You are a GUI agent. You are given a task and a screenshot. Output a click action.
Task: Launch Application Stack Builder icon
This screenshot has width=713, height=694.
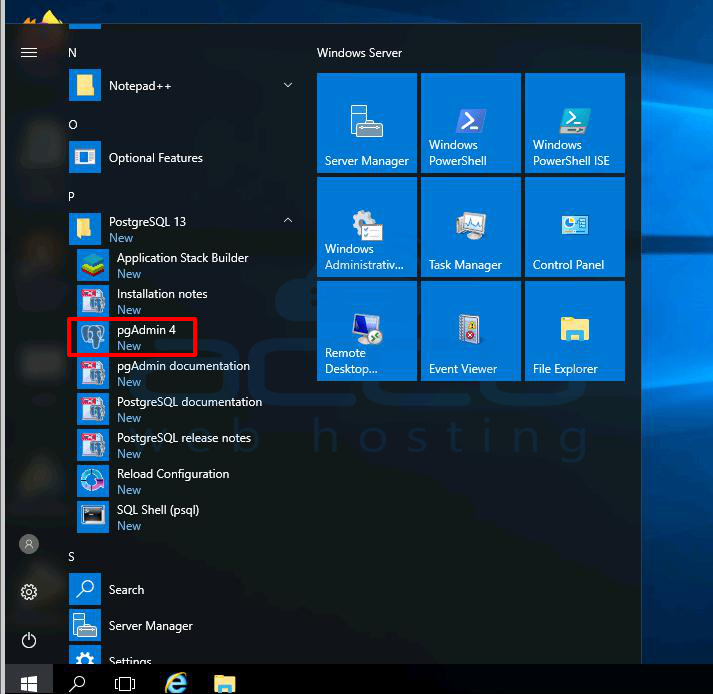coord(93,265)
